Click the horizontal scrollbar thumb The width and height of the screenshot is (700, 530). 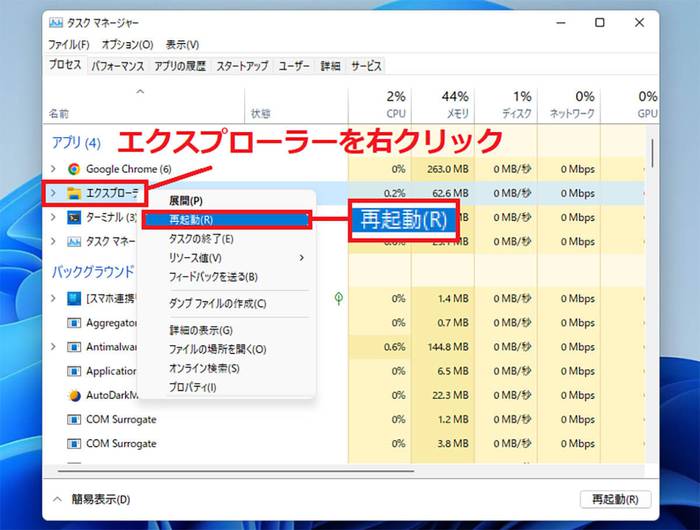(x=236, y=471)
